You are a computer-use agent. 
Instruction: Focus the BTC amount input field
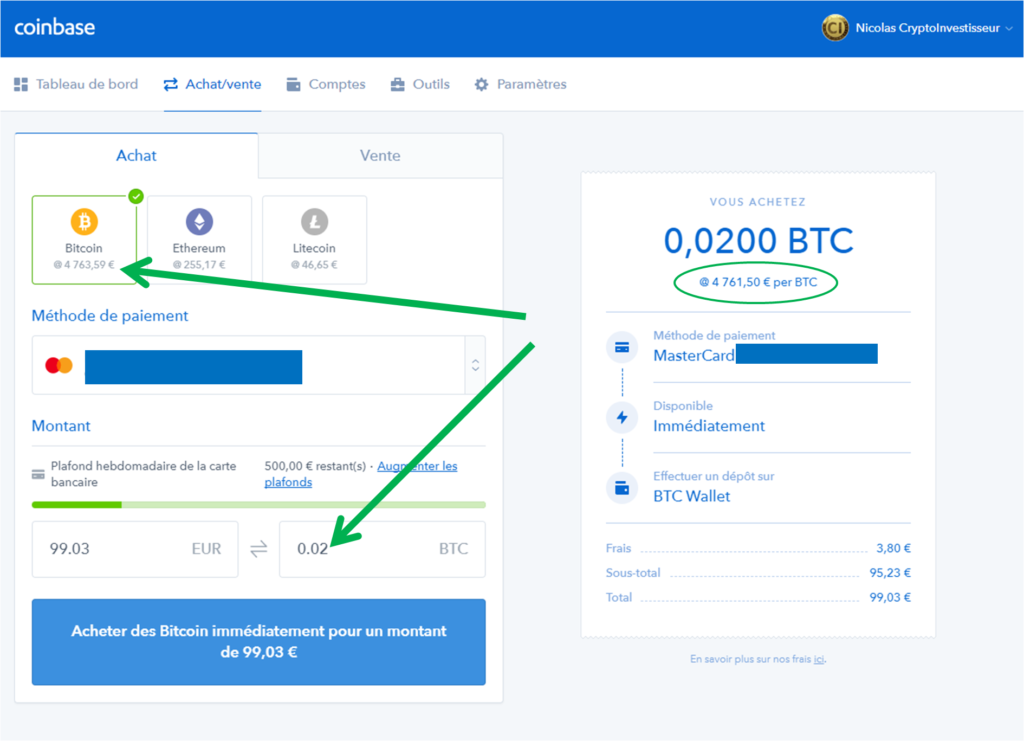[x=382, y=549]
